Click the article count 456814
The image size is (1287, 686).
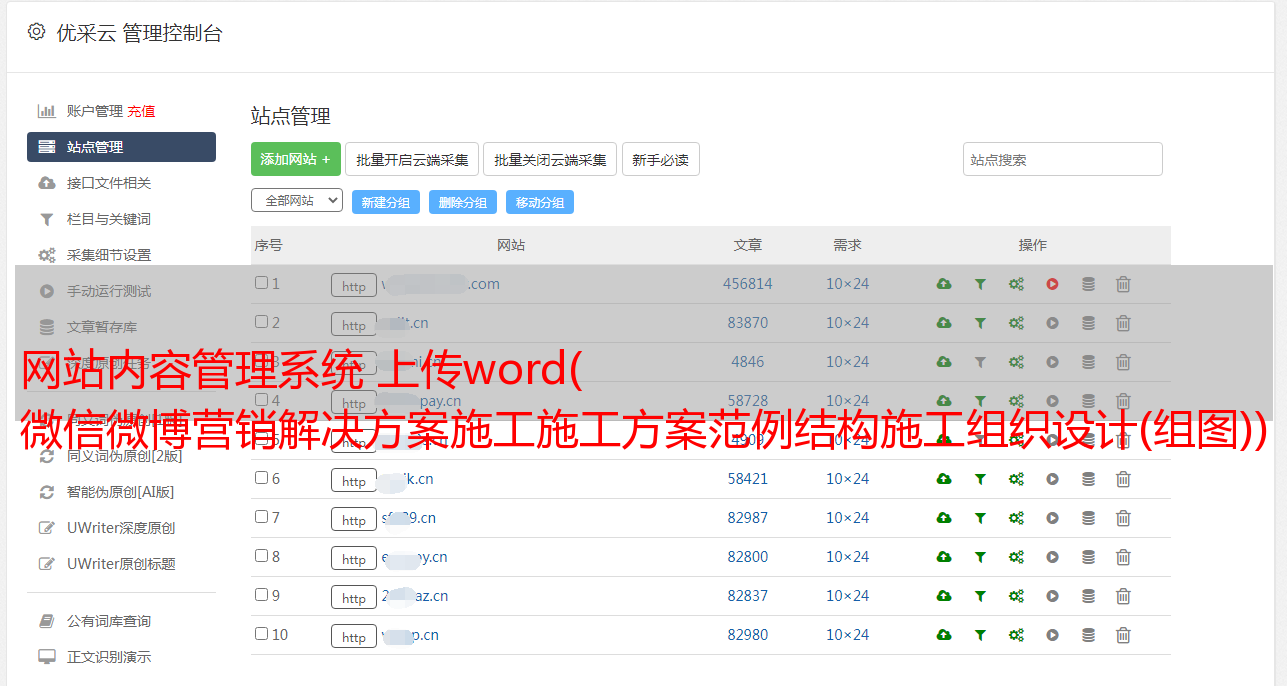(748, 284)
